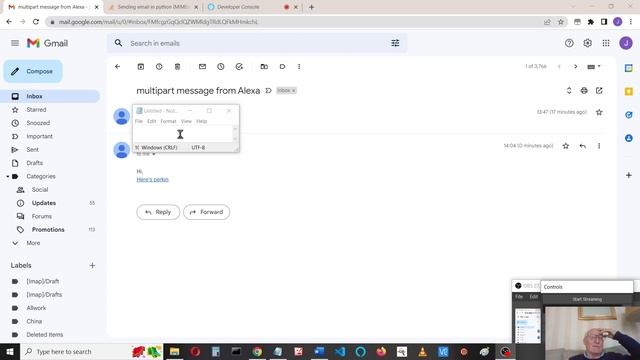Open Google Keep side panel

pyautogui.click(x=629, y=91)
